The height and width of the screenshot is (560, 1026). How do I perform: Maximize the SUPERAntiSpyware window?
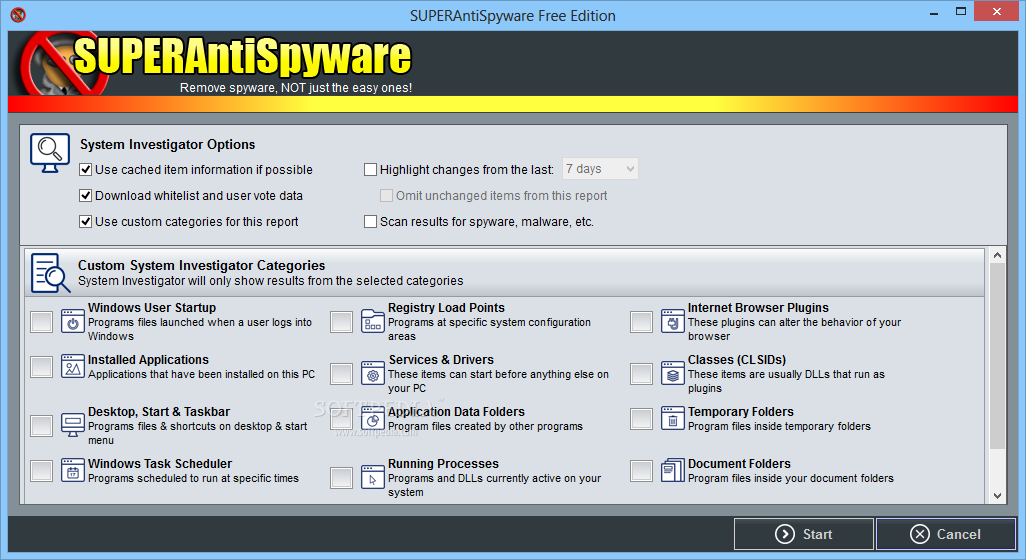click(x=961, y=12)
